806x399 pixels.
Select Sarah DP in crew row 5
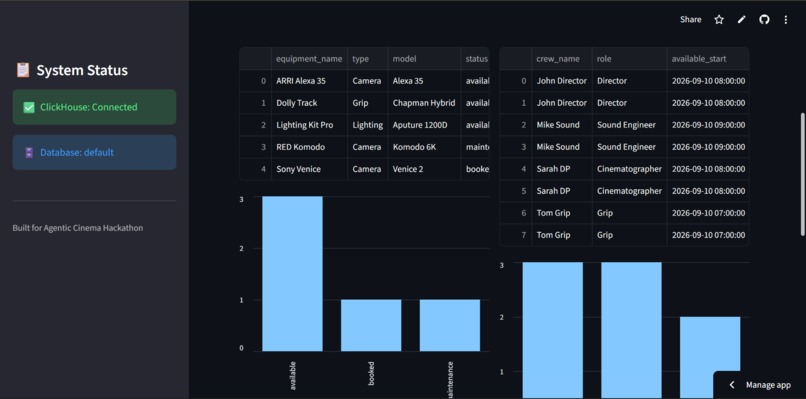click(x=561, y=191)
